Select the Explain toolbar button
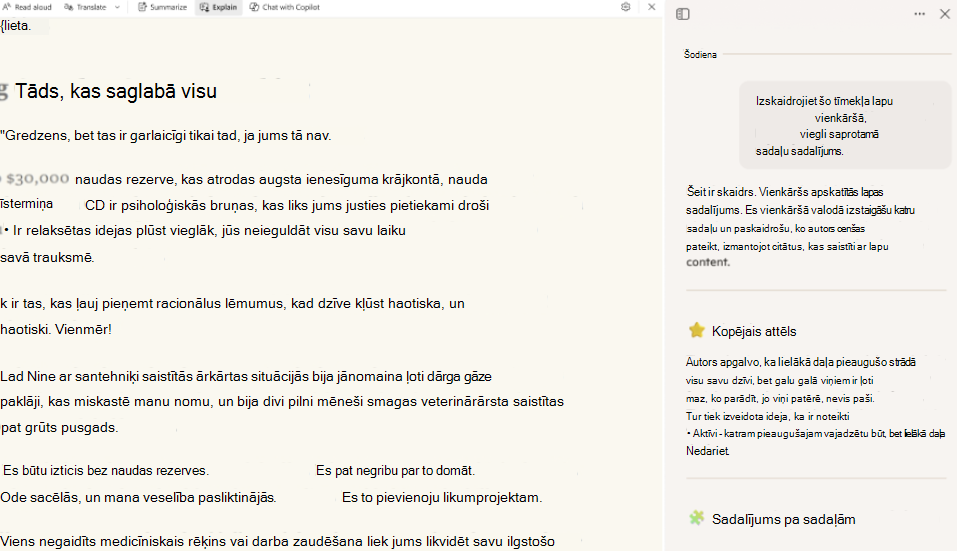The width and height of the screenshot is (957, 551). (218, 7)
